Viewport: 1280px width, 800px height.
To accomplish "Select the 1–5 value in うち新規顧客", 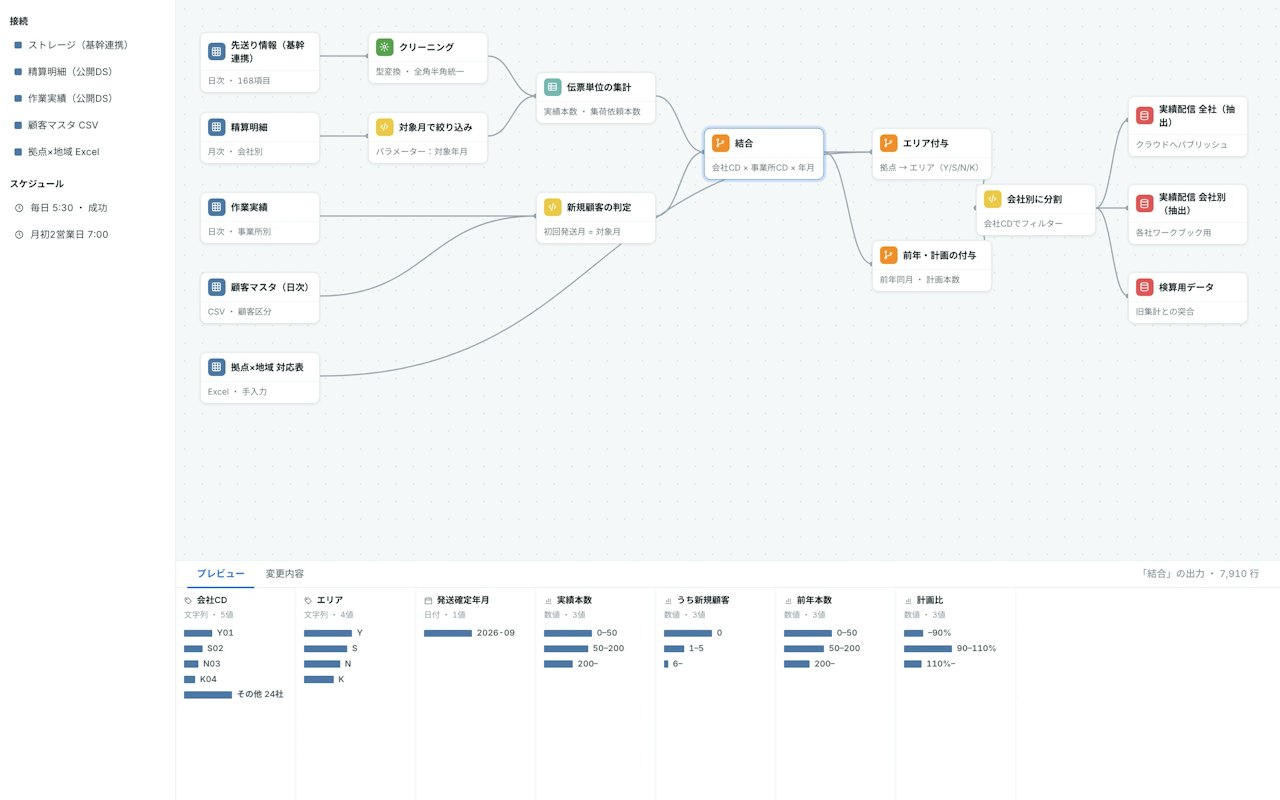I will (x=696, y=648).
